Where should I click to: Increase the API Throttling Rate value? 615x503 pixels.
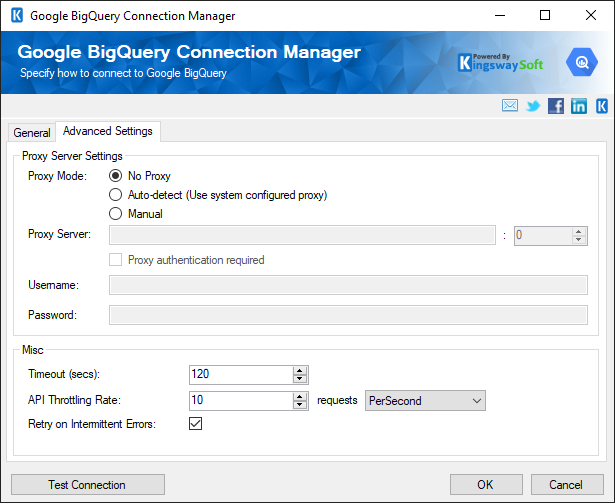pyautogui.click(x=300, y=396)
